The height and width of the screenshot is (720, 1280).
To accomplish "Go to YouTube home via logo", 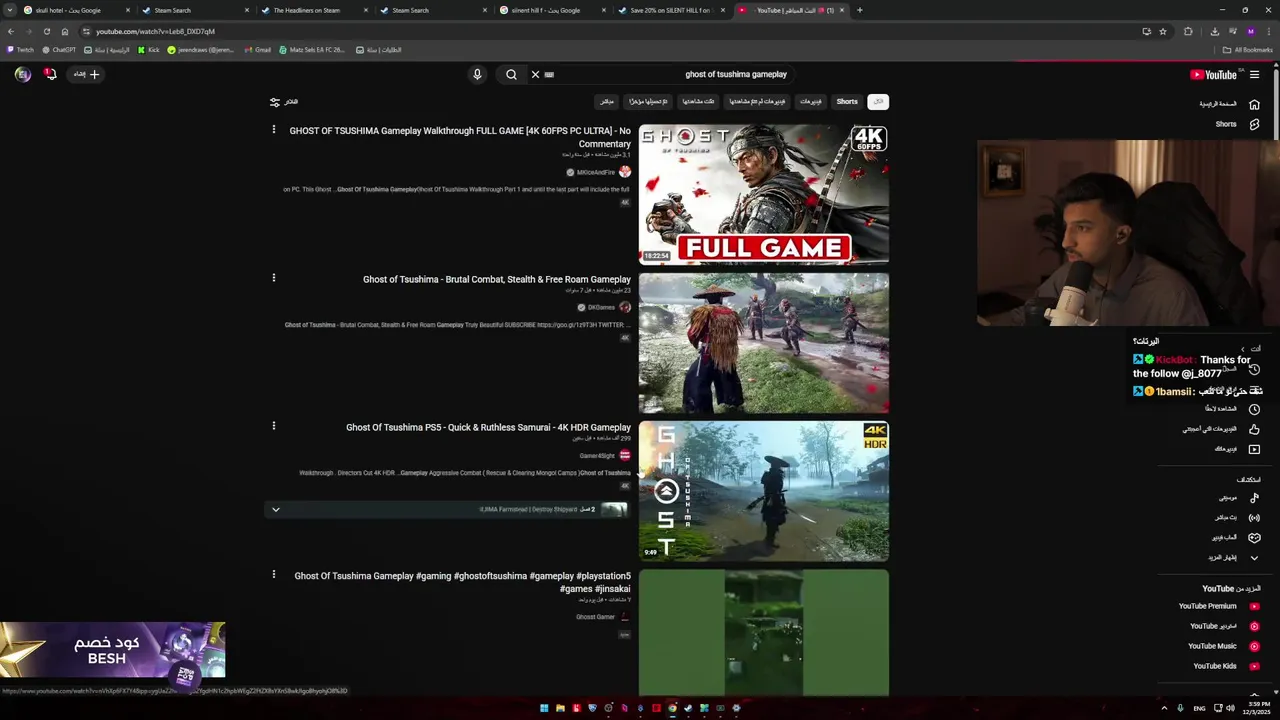I will pyautogui.click(x=1213, y=74).
